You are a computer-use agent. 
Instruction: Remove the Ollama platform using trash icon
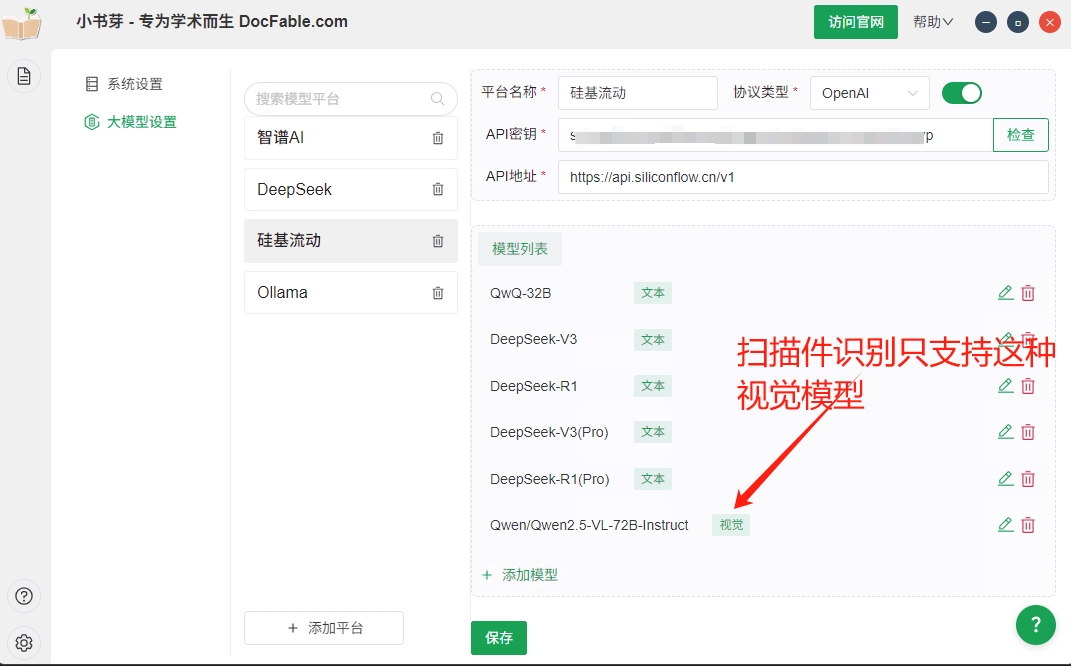[x=437, y=292]
